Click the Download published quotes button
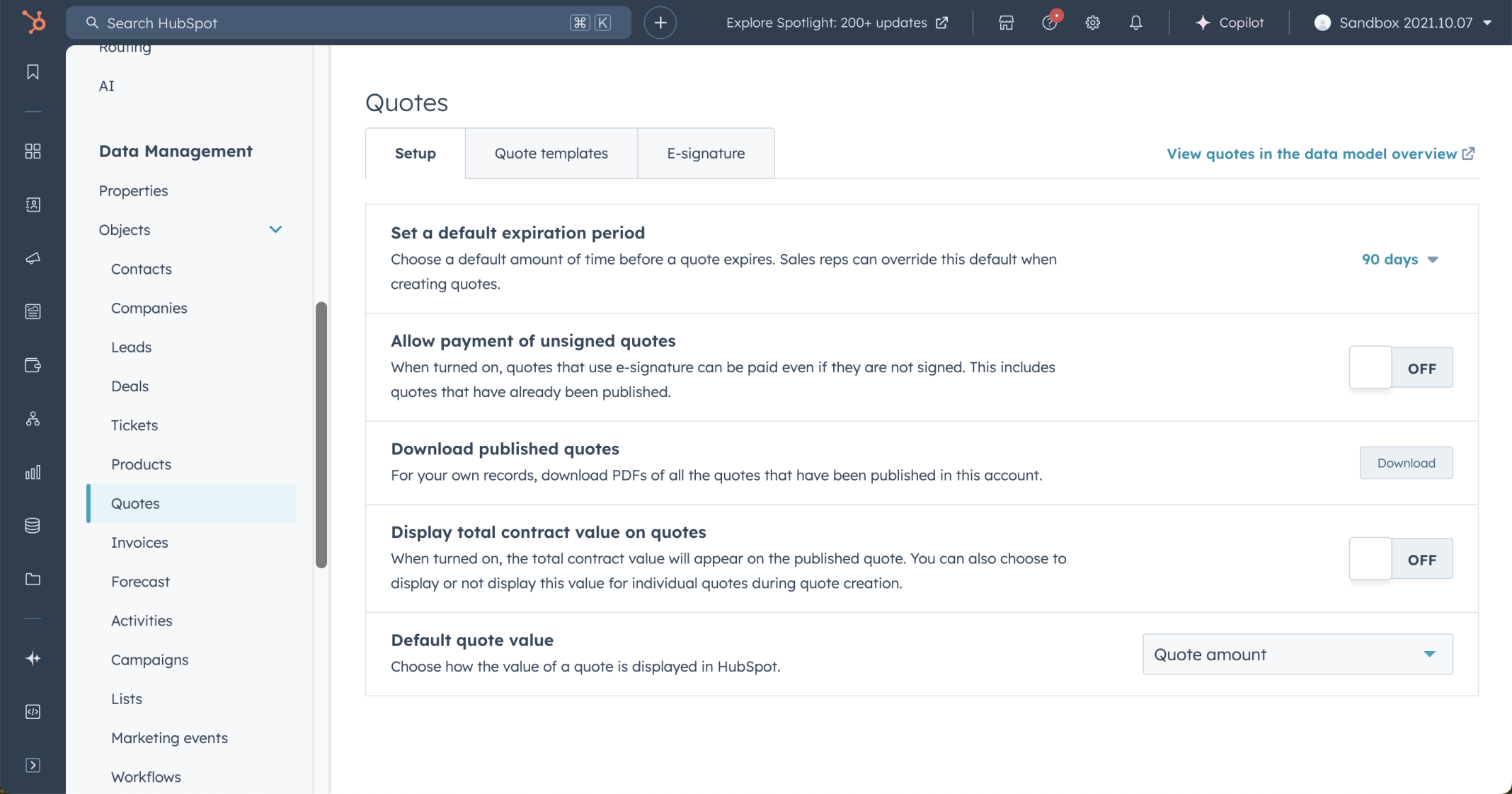 (x=1406, y=463)
